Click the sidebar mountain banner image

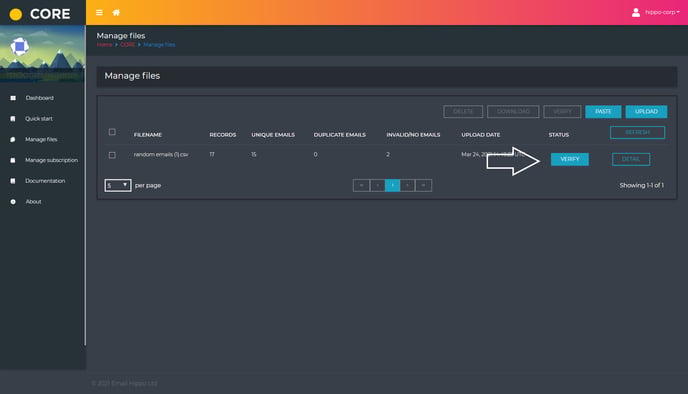tap(43, 54)
